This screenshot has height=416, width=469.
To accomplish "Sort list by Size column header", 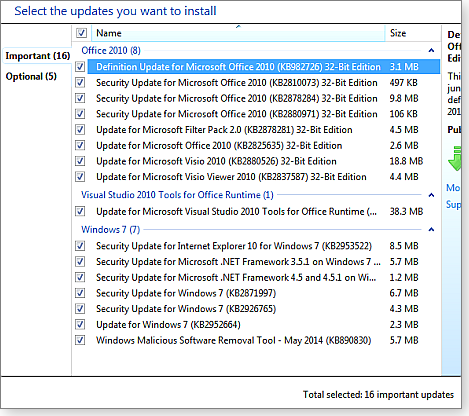I will (413, 33).
